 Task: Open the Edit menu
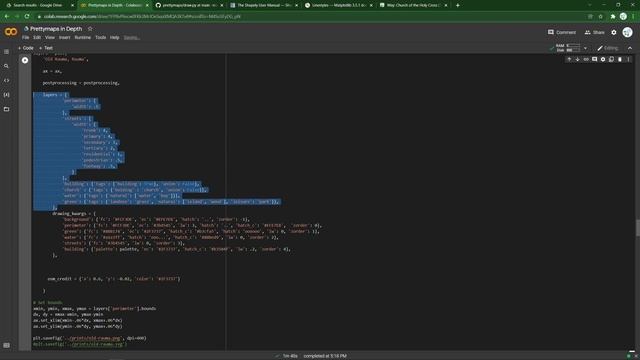(x=37, y=37)
